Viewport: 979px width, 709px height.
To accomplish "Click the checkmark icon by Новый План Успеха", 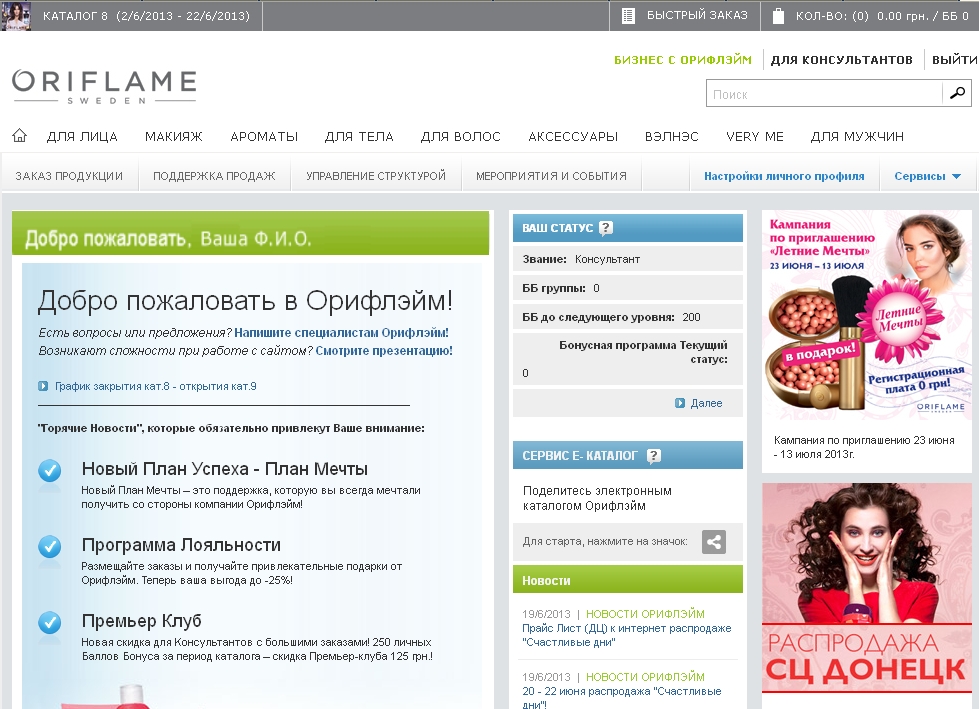I will (49, 471).
